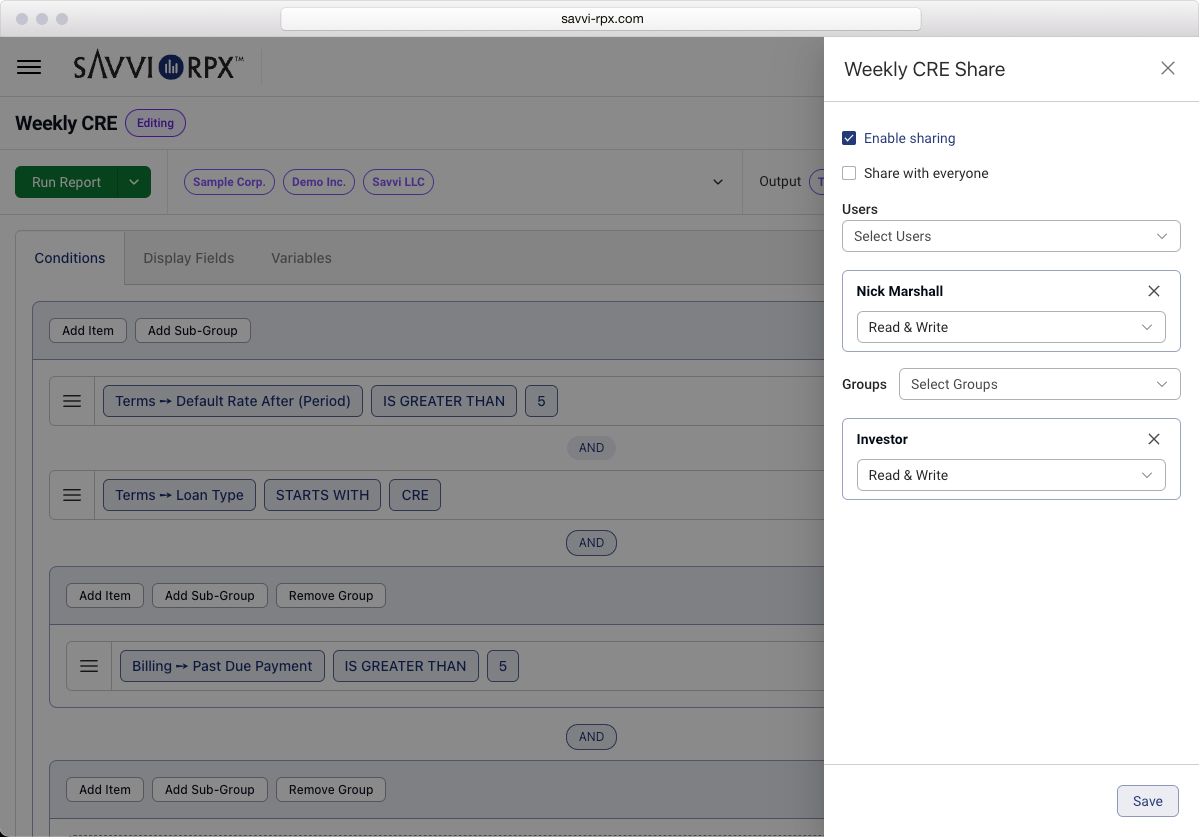Change Investor group permission dropdown
Screen dimensions: 1199x837
coord(1010,475)
